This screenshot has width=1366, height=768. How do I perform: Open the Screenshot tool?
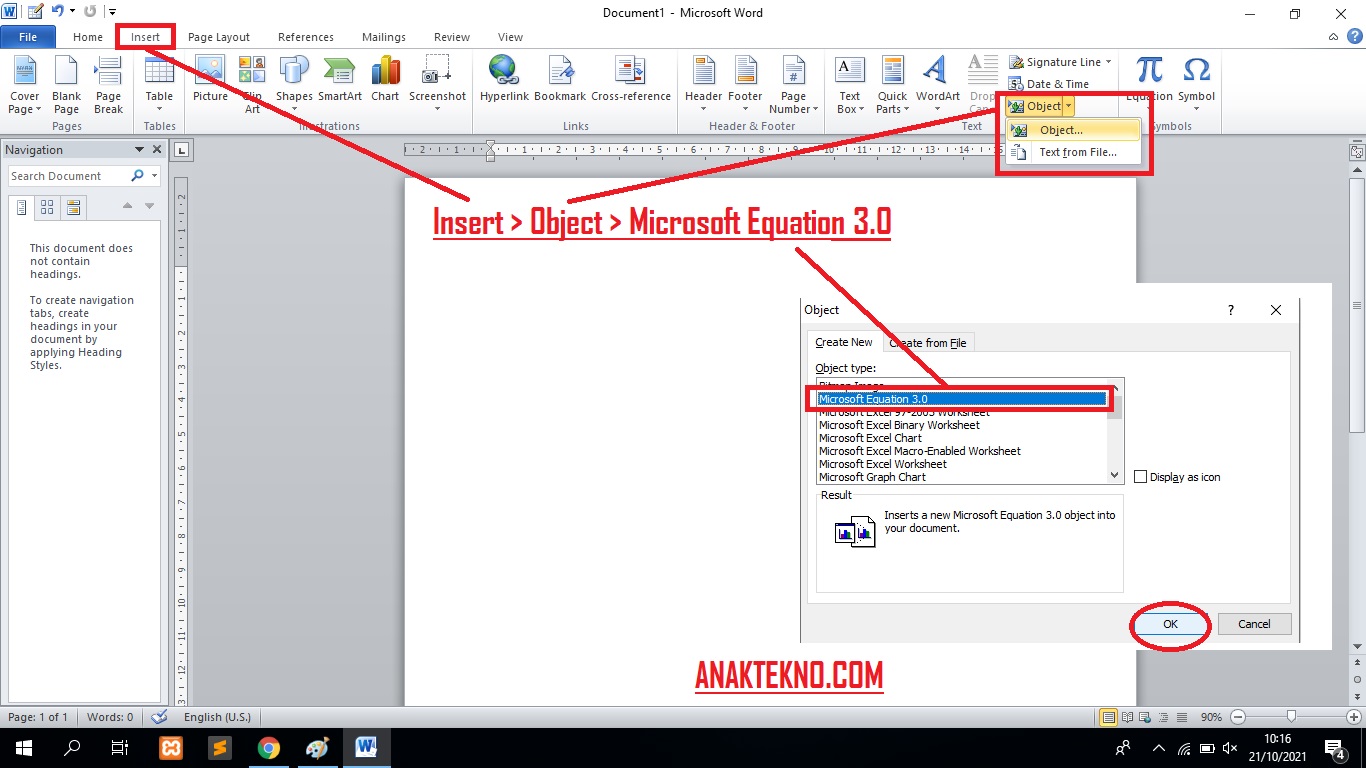click(437, 85)
